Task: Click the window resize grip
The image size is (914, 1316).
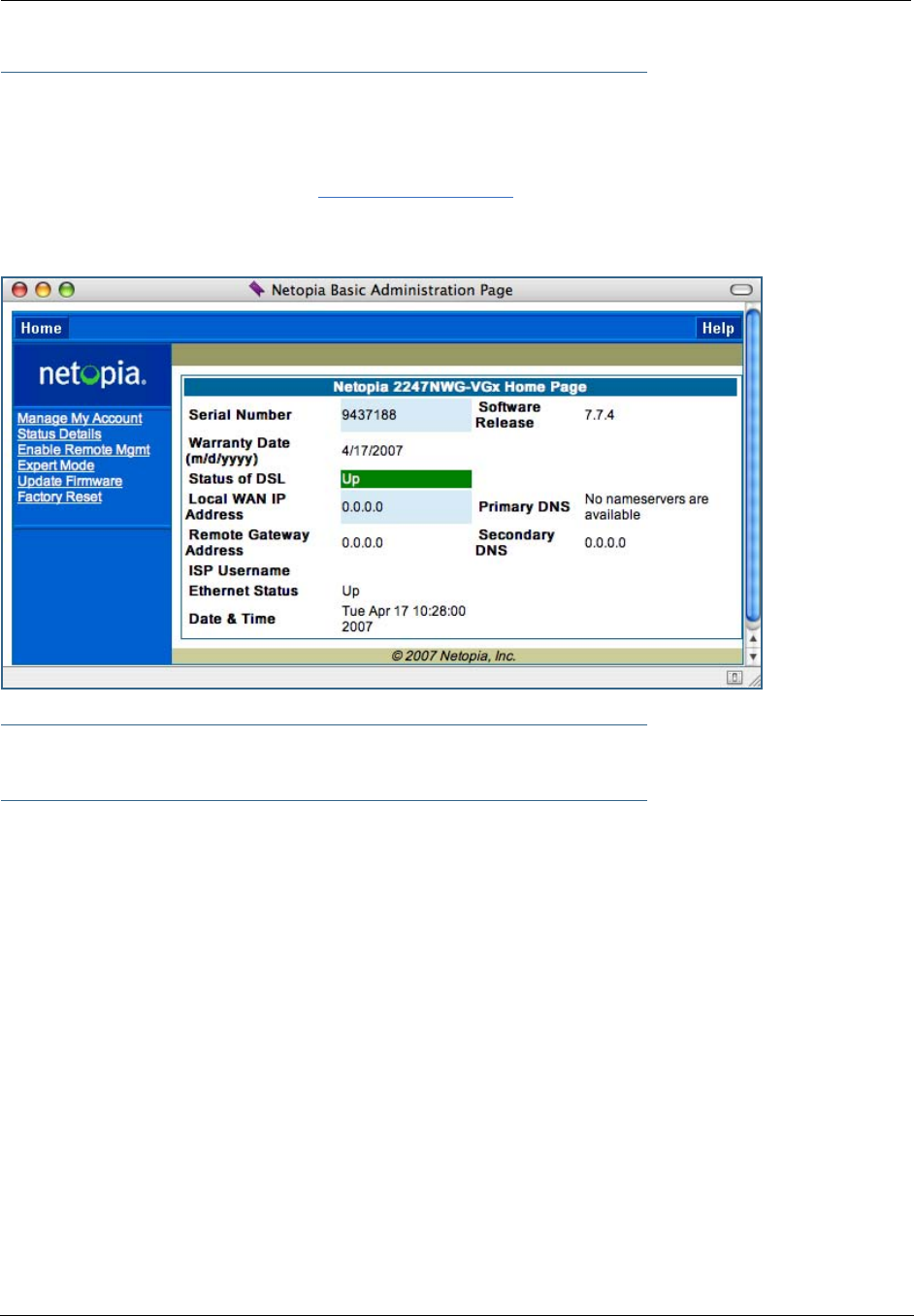Action: click(753, 679)
